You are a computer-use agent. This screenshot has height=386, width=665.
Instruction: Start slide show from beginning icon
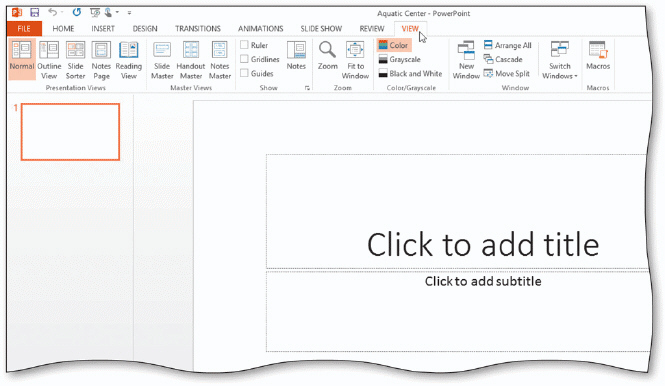coord(95,13)
